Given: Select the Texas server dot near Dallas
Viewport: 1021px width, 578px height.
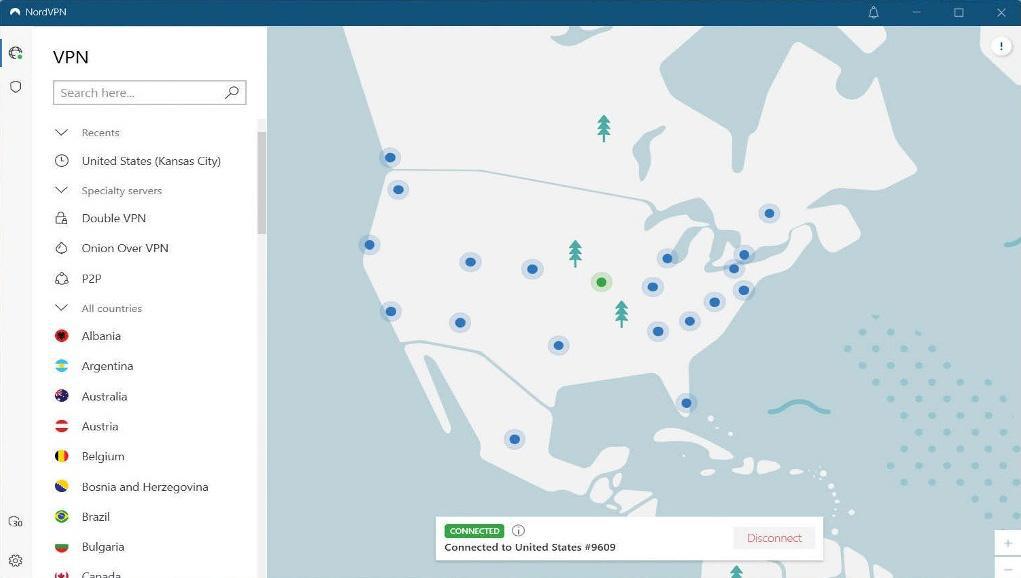Looking at the screenshot, I should 558,346.
